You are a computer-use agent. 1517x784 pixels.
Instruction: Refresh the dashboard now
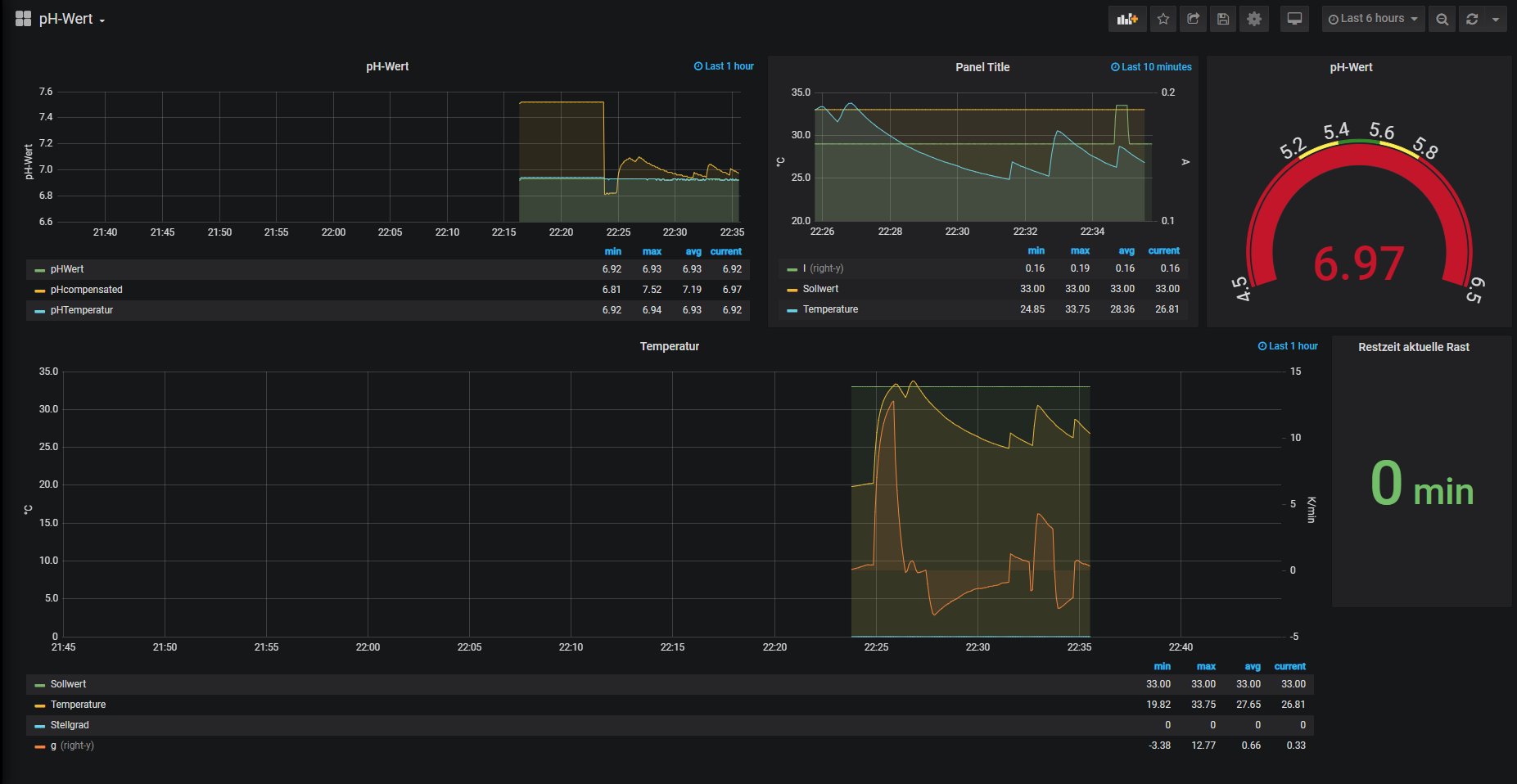point(1472,19)
